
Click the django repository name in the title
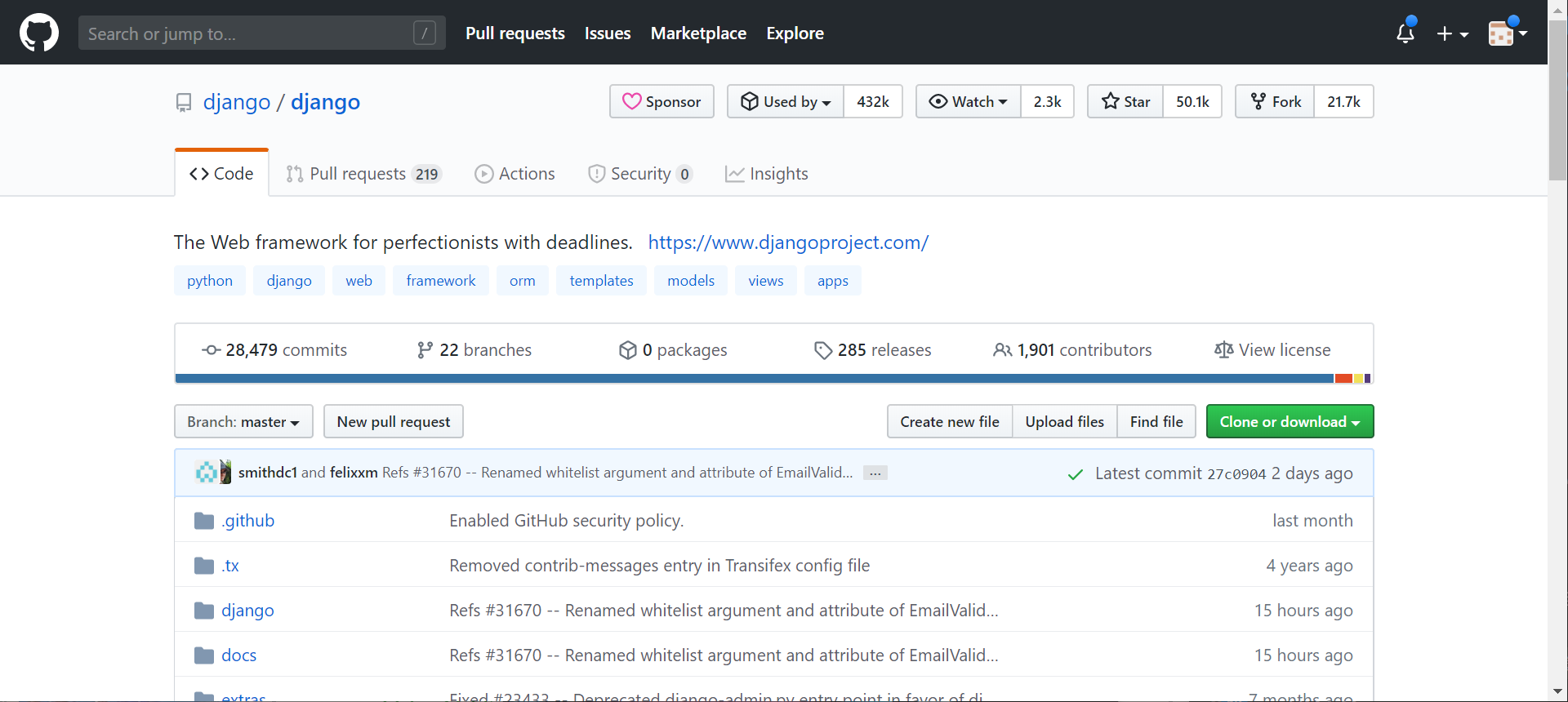click(x=325, y=102)
